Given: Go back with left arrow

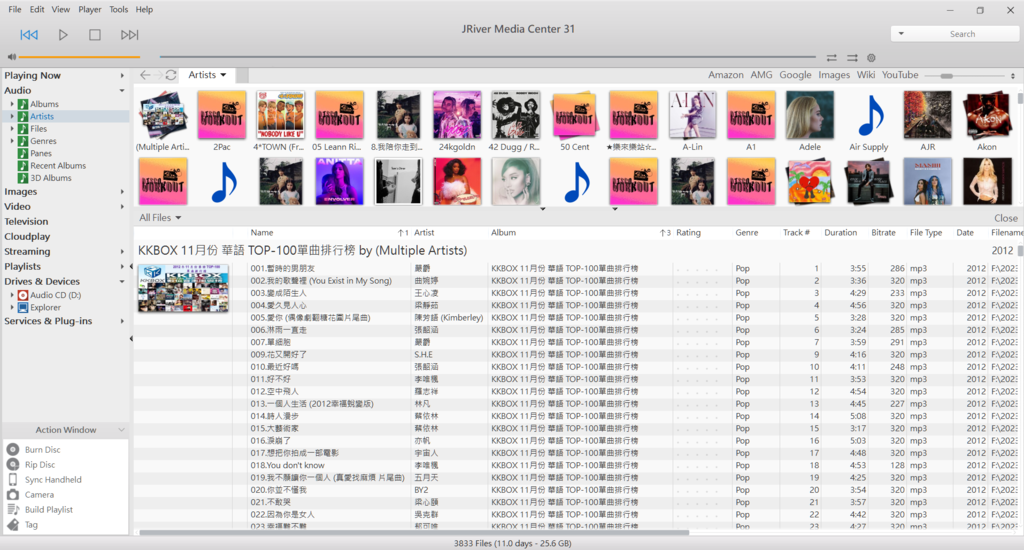Looking at the screenshot, I should [x=145, y=75].
